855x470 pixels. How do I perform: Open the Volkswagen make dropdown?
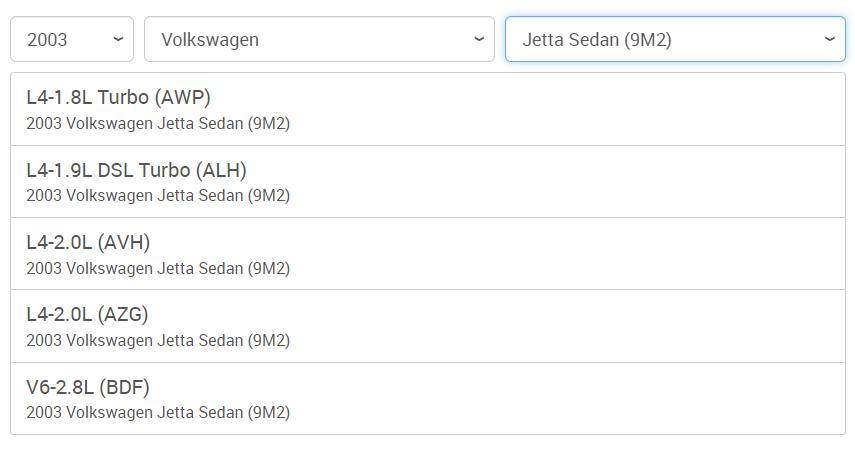click(318, 39)
